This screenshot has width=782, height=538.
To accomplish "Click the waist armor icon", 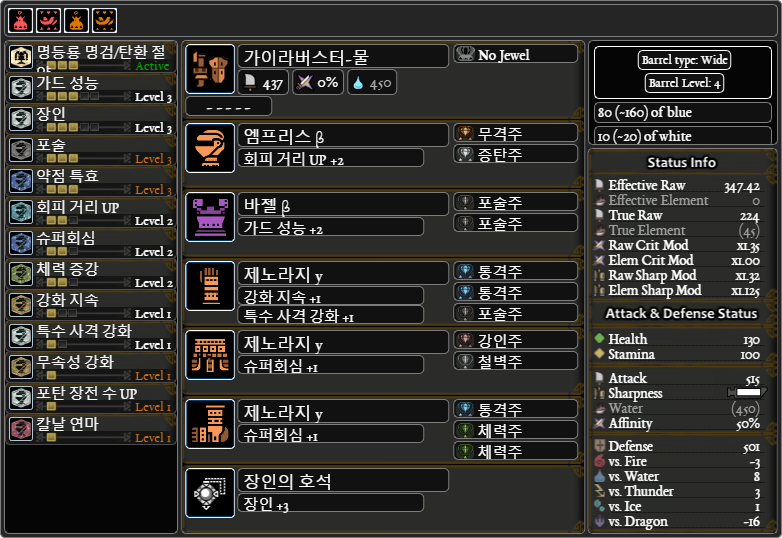I will point(210,355).
